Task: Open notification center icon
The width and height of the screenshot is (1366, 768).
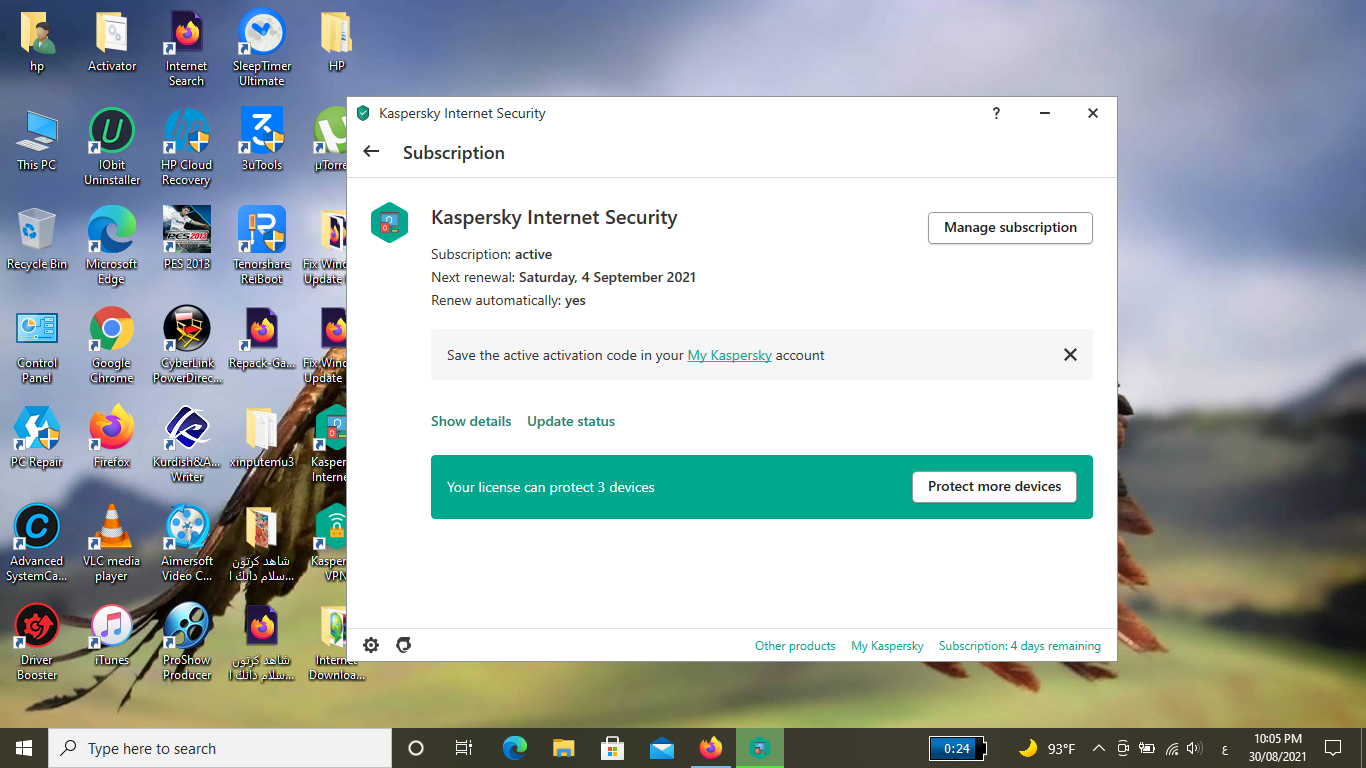Action: [x=1332, y=748]
